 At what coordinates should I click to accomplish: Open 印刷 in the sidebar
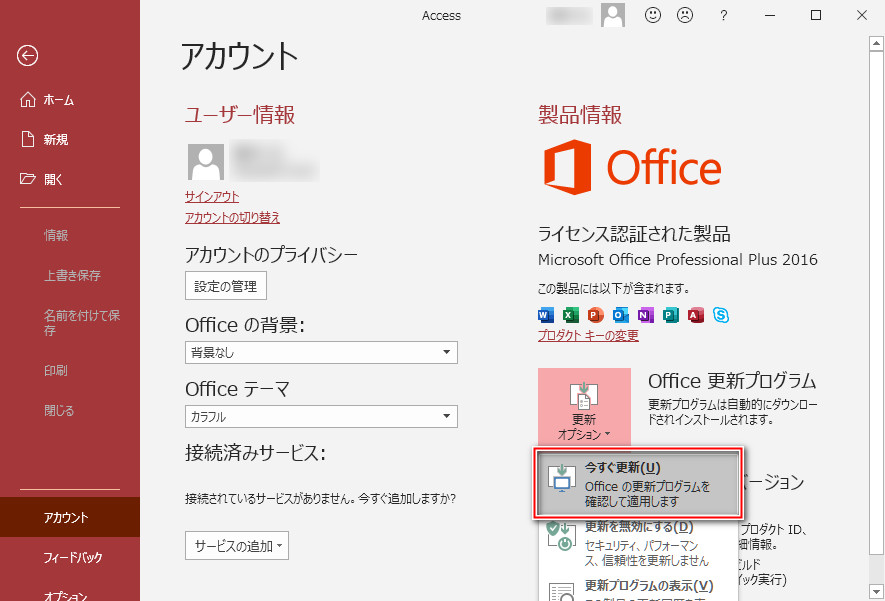coord(55,370)
